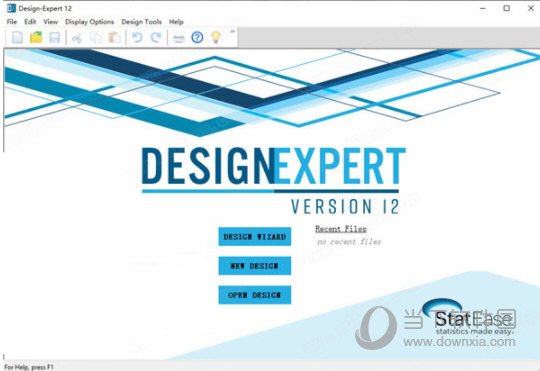Click the New file toolbar icon
The height and width of the screenshot is (371, 540).
coord(18,37)
